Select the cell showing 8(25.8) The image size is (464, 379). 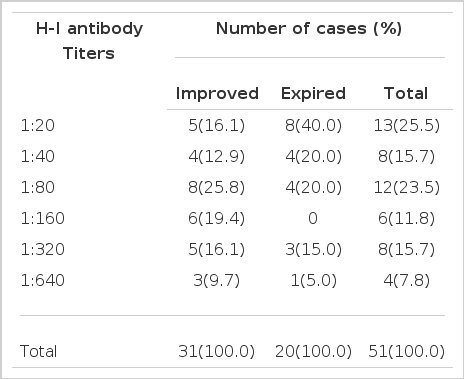(x=217, y=187)
